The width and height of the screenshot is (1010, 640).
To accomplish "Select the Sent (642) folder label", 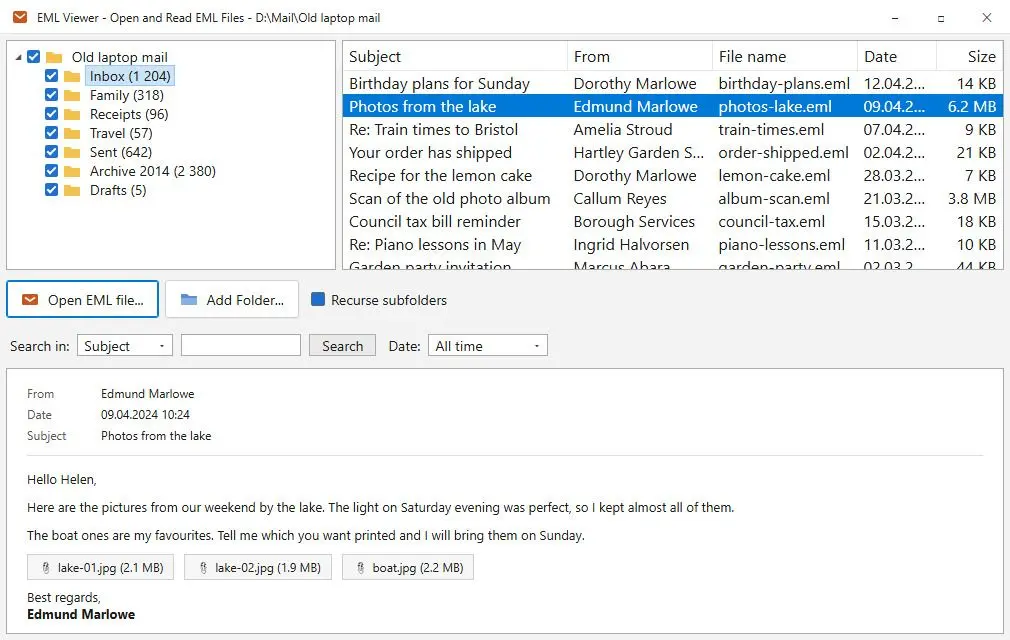I will tap(121, 152).
